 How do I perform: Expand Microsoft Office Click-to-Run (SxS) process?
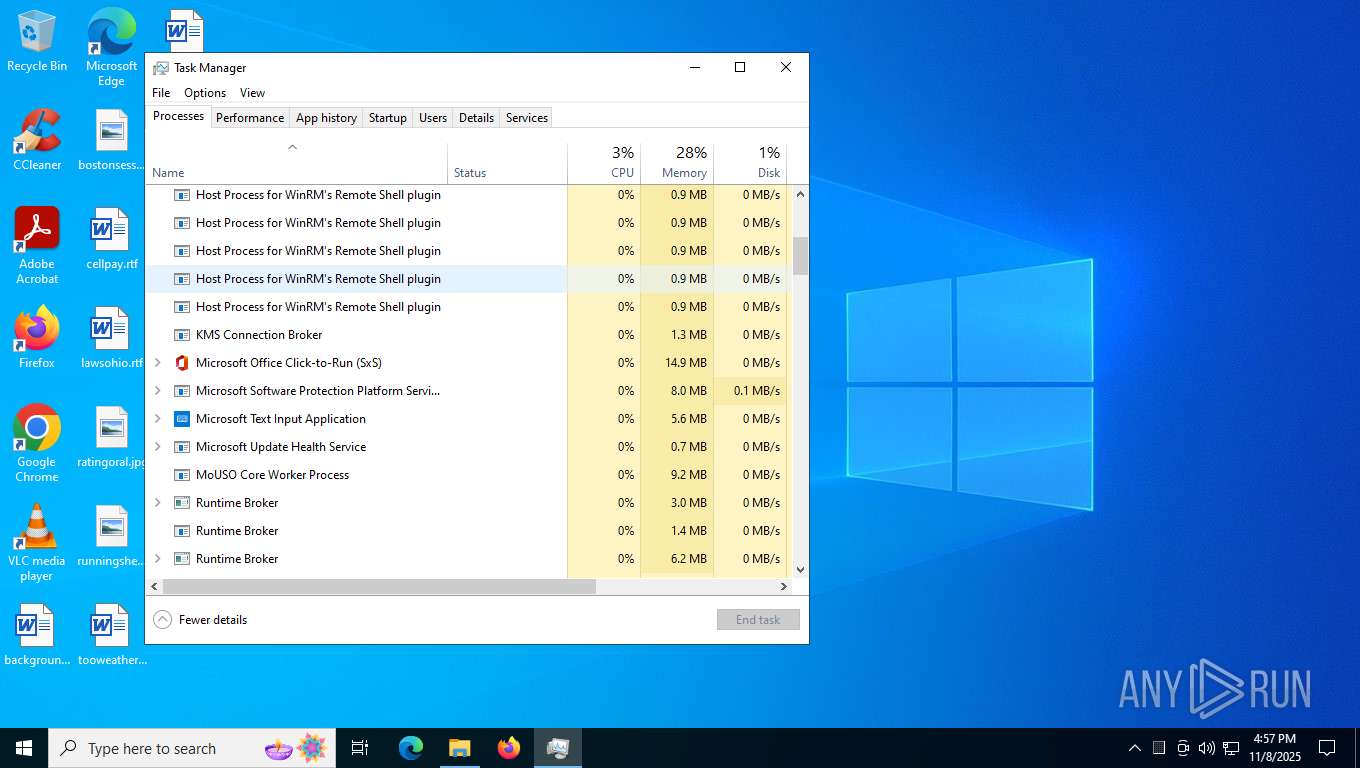point(157,363)
